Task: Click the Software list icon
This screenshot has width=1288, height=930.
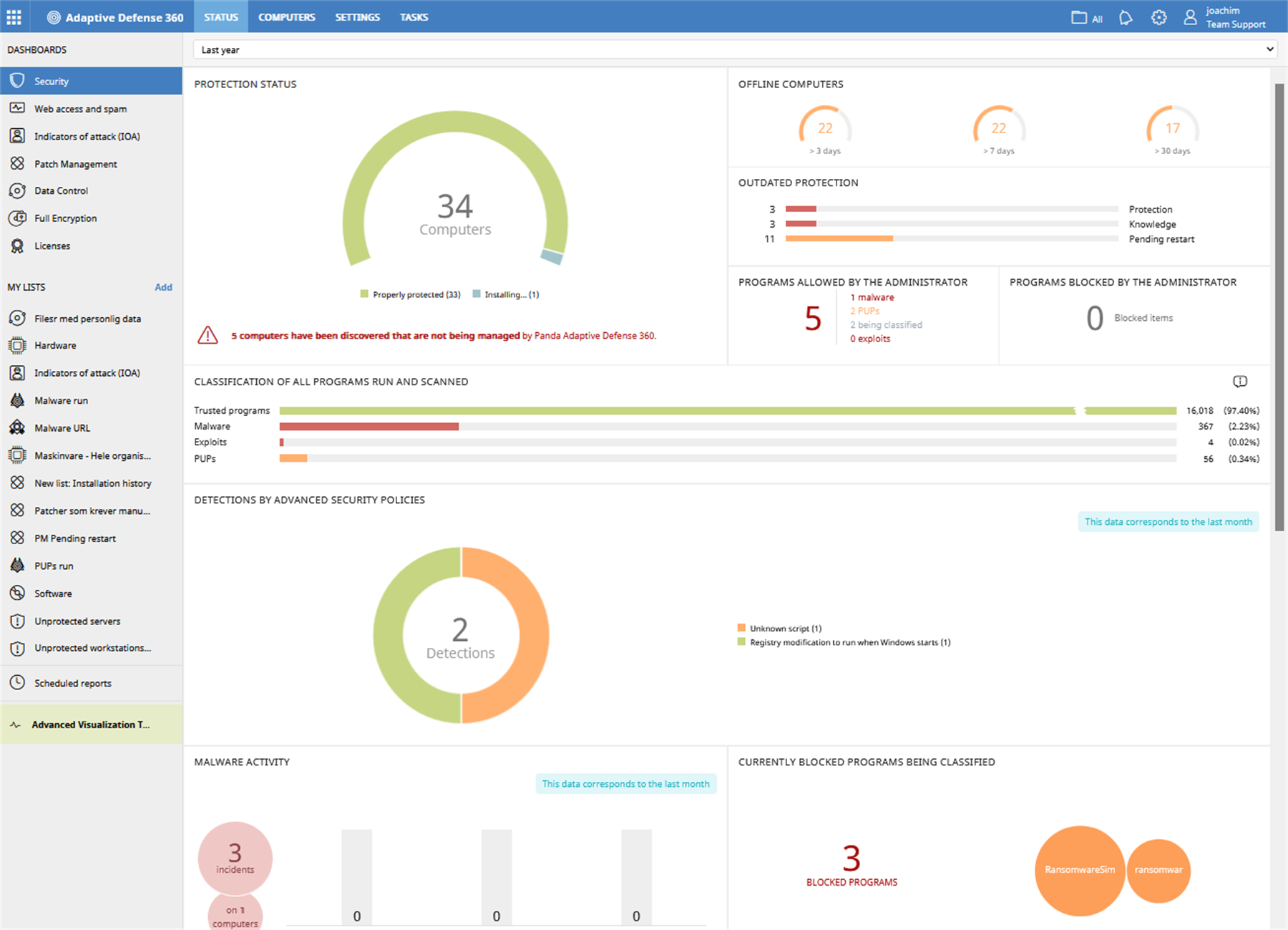Action: point(18,593)
